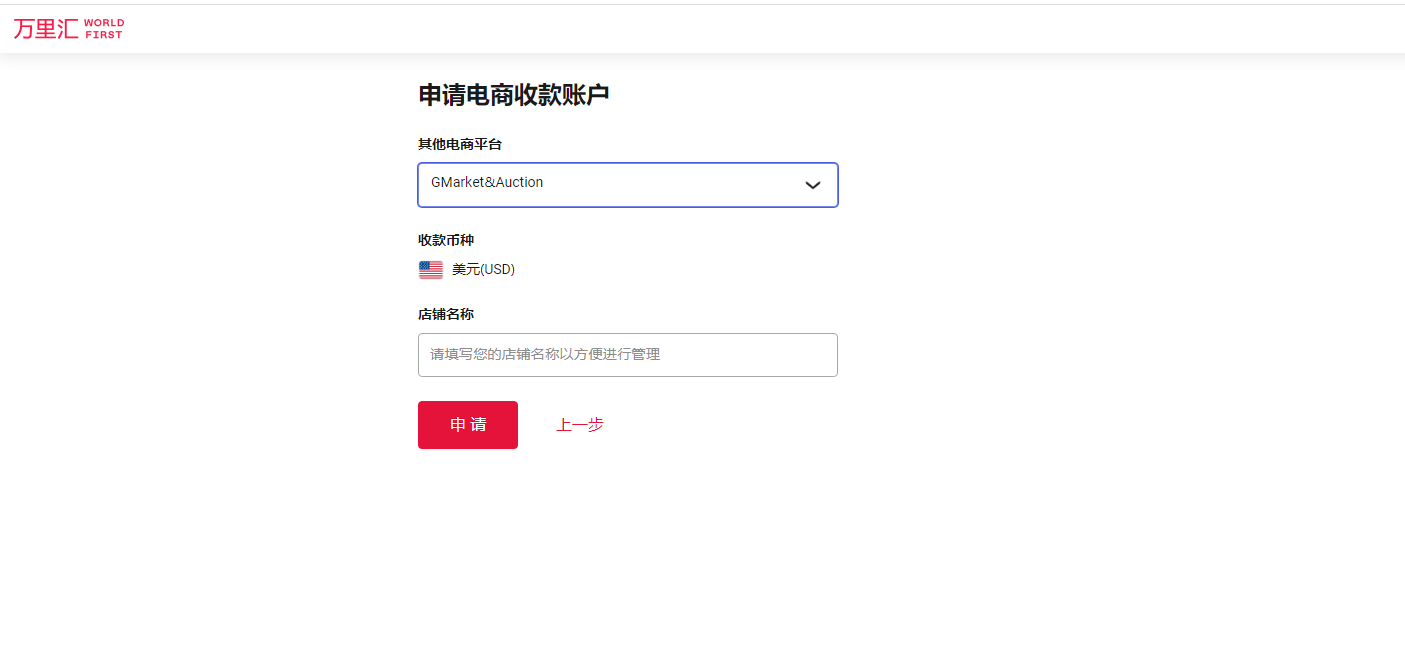Viewport: 1405px width, 663px height.
Task: Focus the store name input field
Action: click(627, 355)
